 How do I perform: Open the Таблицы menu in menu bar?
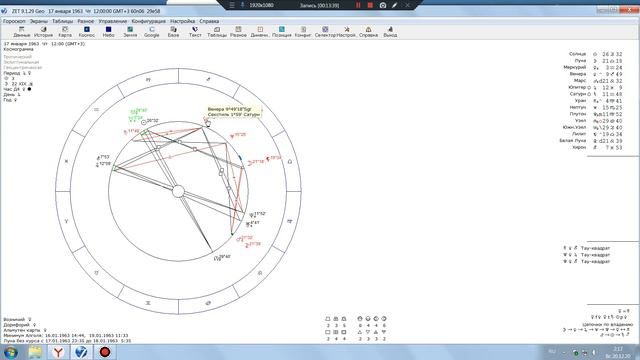tap(62, 21)
